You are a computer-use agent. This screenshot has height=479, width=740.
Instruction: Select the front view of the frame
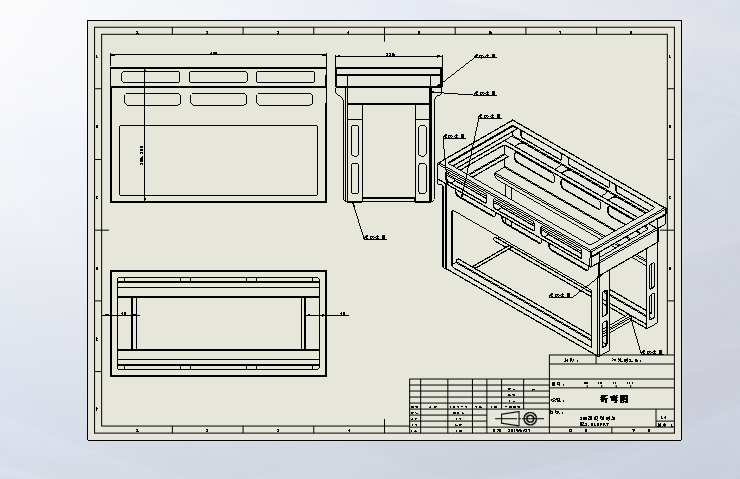tap(219, 135)
